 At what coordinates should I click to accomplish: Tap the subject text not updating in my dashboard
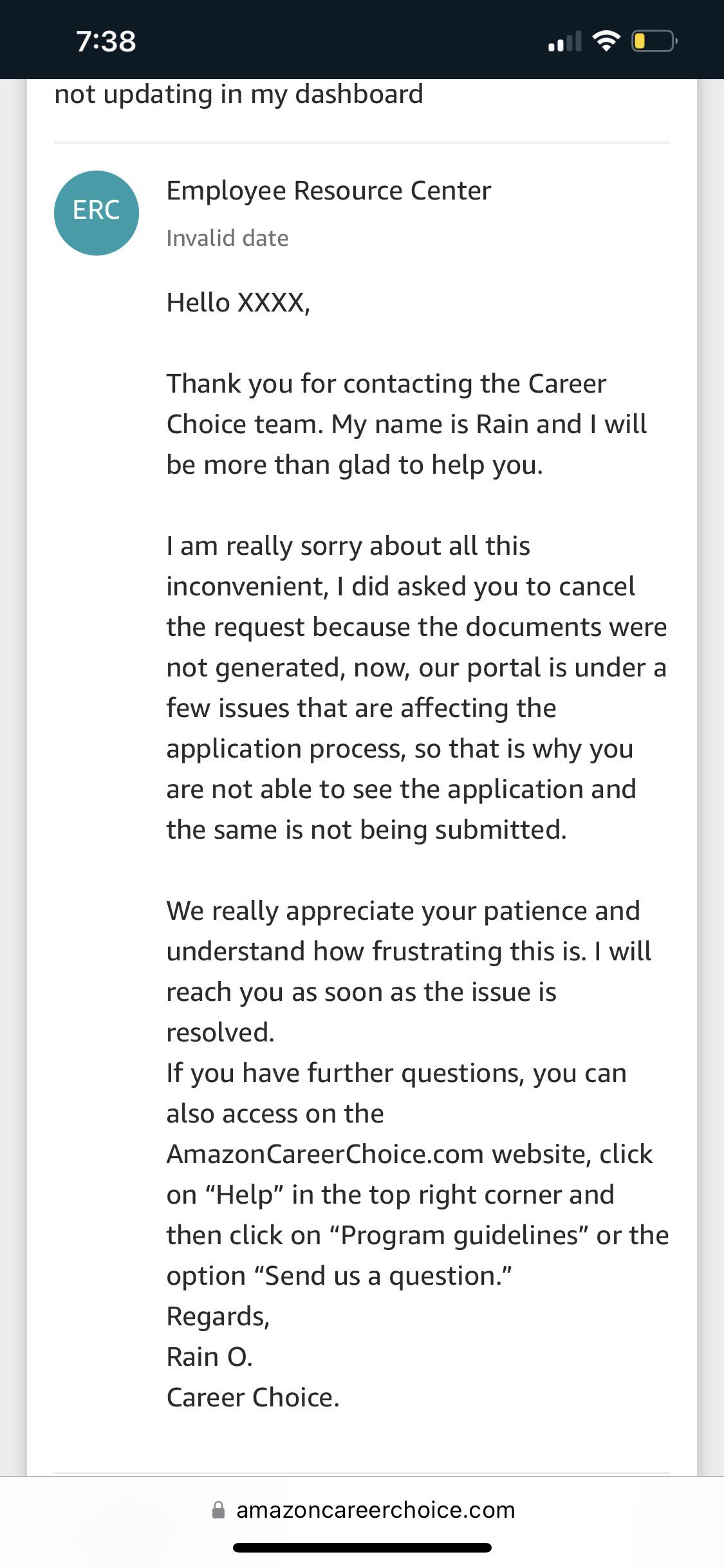pyautogui.click(x=238, y=94)
